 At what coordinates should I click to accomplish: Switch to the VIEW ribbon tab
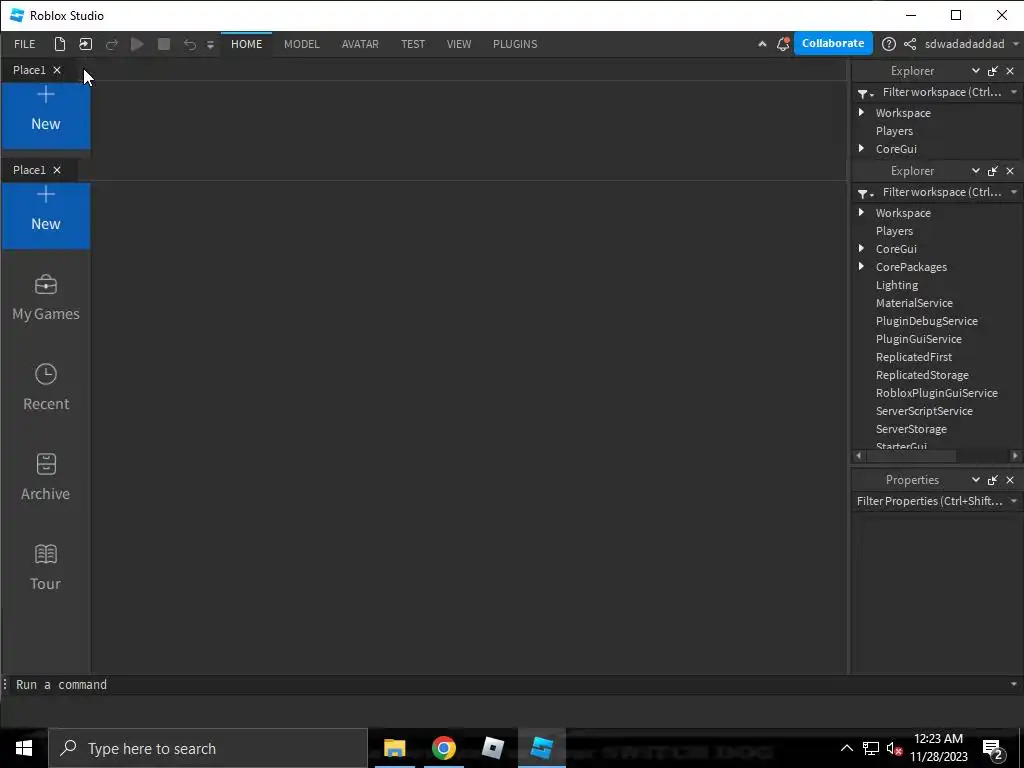click(x=458, y=44)
